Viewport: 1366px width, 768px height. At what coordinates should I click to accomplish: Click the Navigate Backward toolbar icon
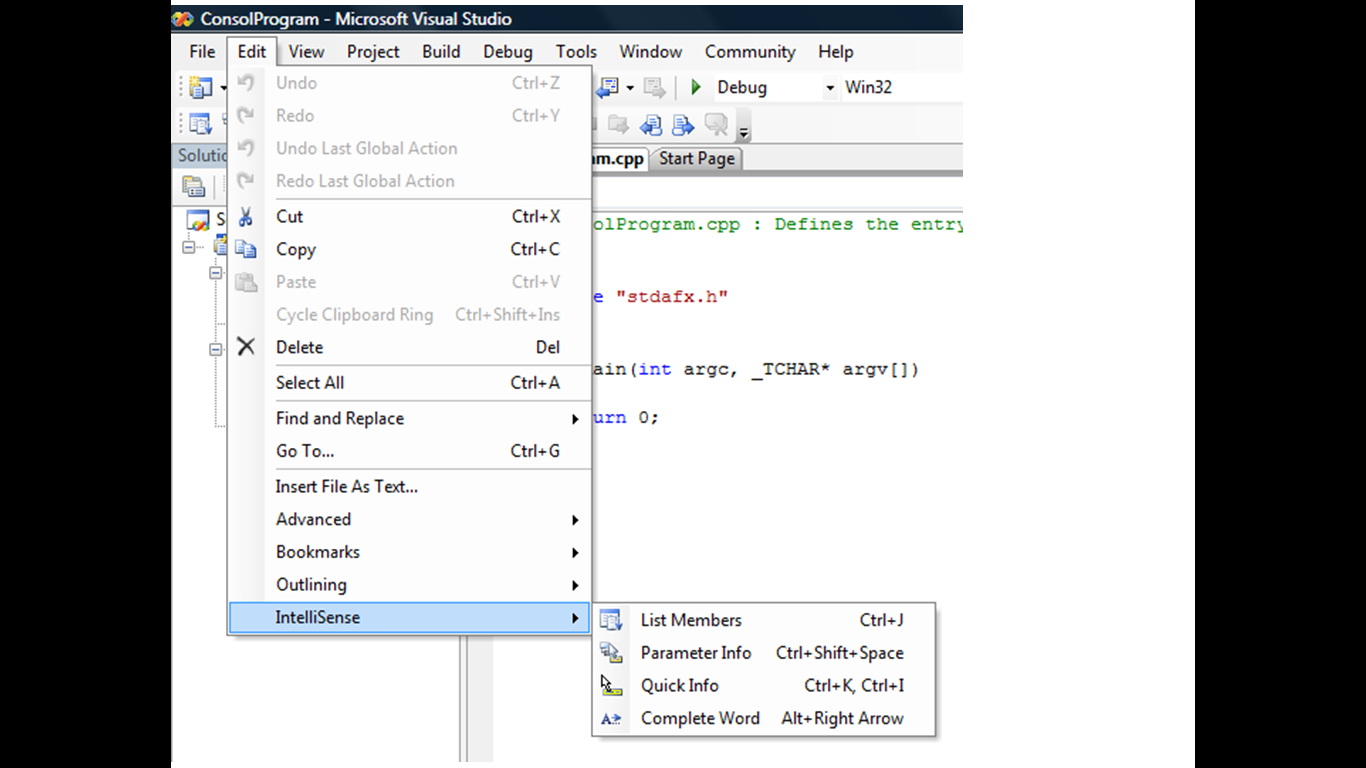[x=607, y=88]
